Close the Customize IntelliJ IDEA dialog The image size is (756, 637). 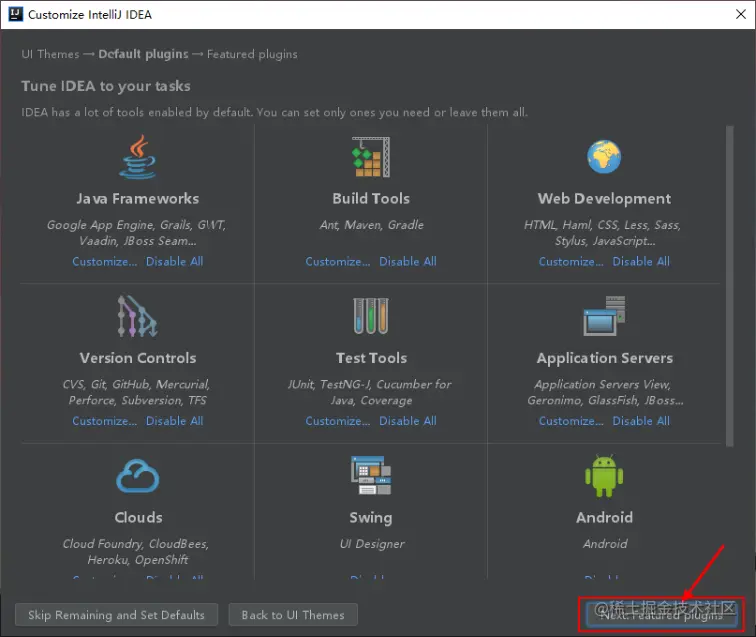pyautogui.click(x=741, y=14)
